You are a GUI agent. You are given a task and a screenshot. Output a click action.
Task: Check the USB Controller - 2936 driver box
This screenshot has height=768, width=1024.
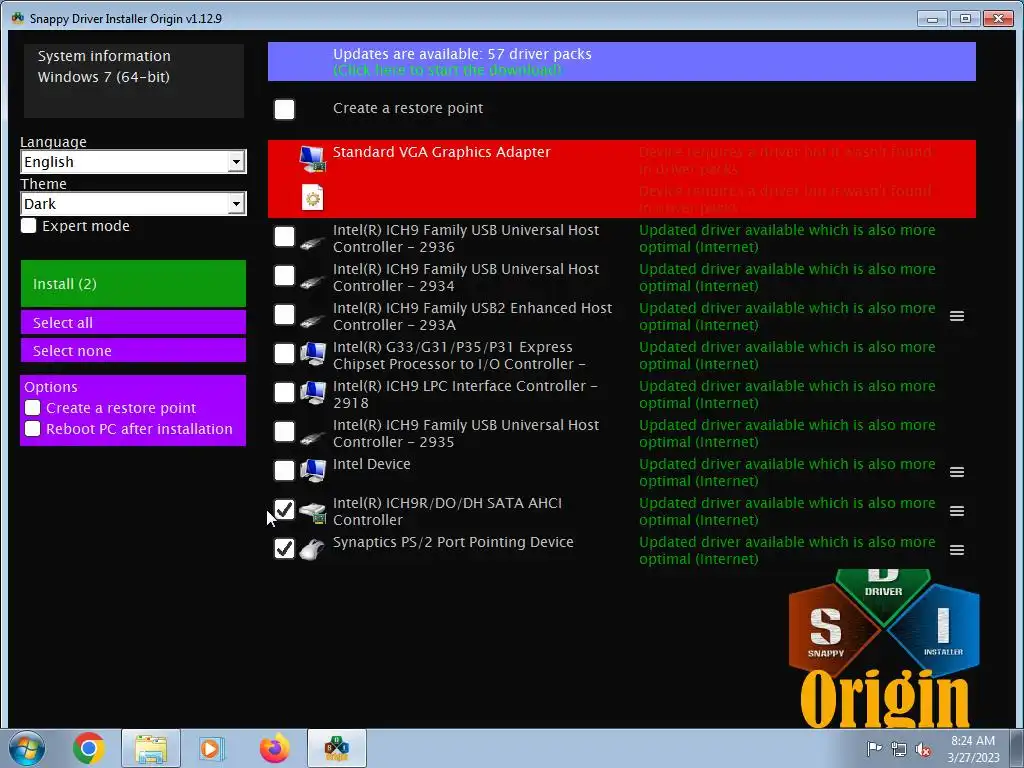pos(284,236)
